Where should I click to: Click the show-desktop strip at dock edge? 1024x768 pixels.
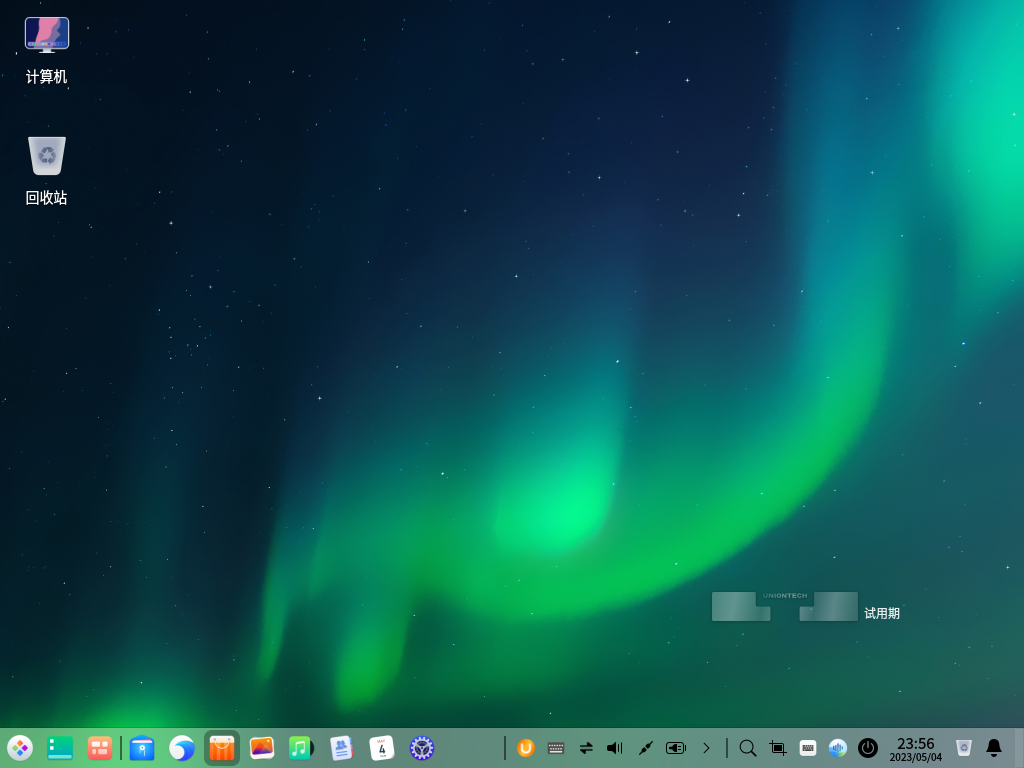1019,748
